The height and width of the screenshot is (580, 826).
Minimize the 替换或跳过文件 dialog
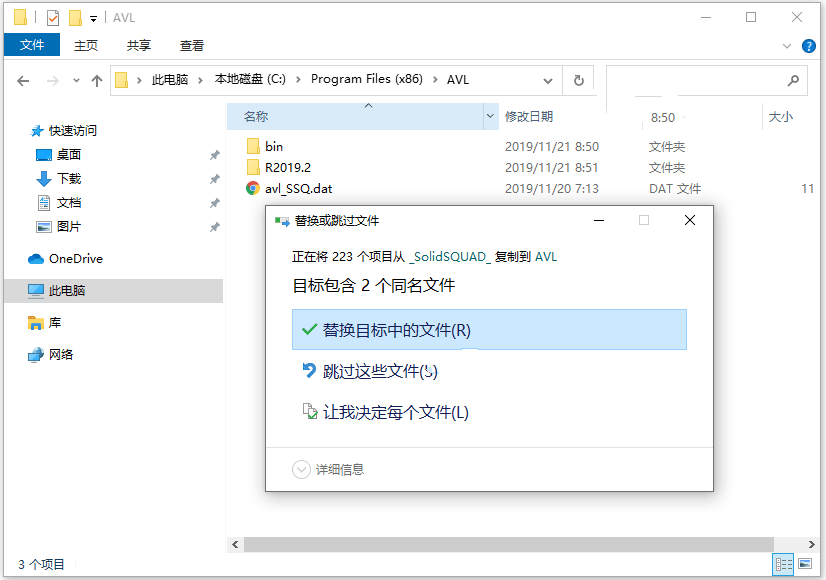(x=599, y=220)
